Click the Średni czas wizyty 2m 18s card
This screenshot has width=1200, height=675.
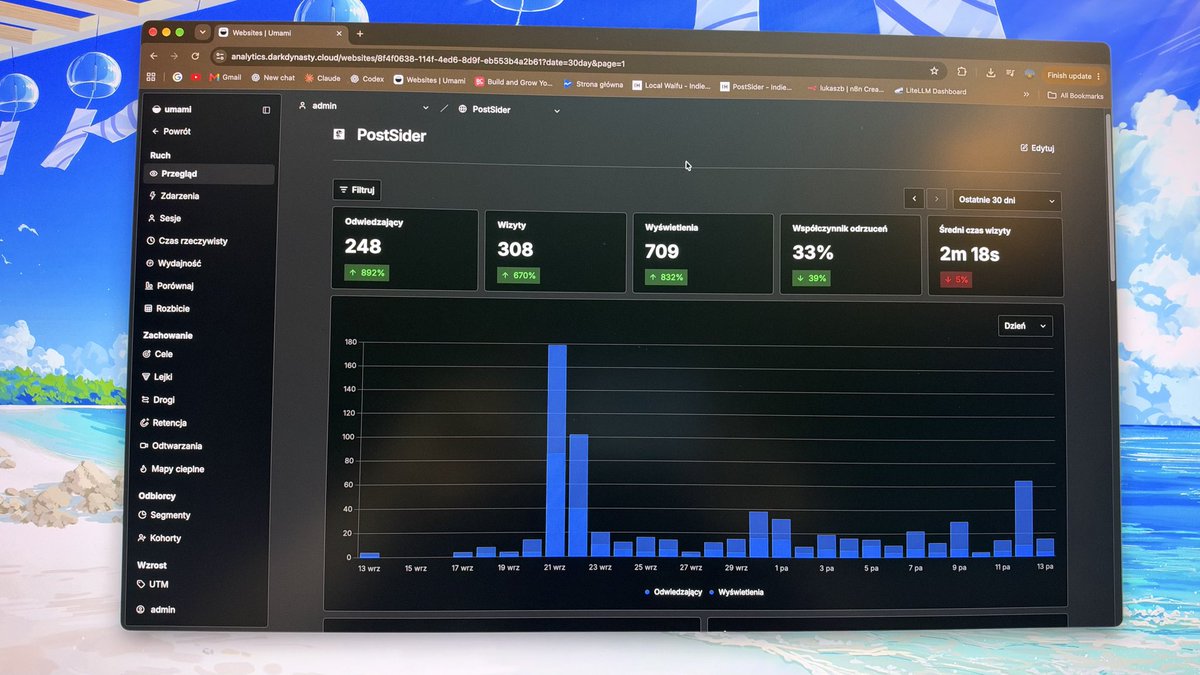[x=995, y=256]
